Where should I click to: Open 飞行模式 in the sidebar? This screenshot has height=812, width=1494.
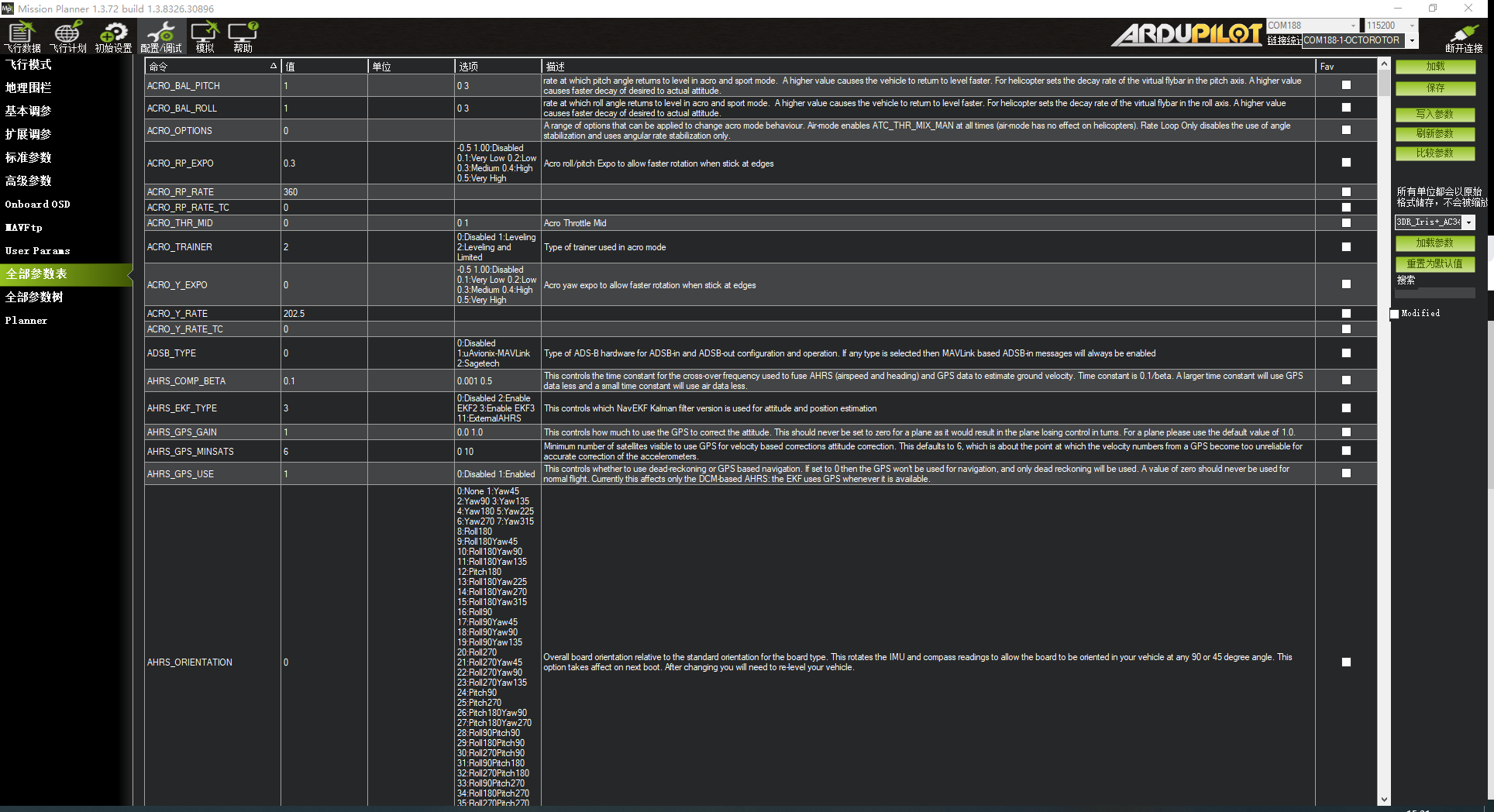(x=29, y=65)
